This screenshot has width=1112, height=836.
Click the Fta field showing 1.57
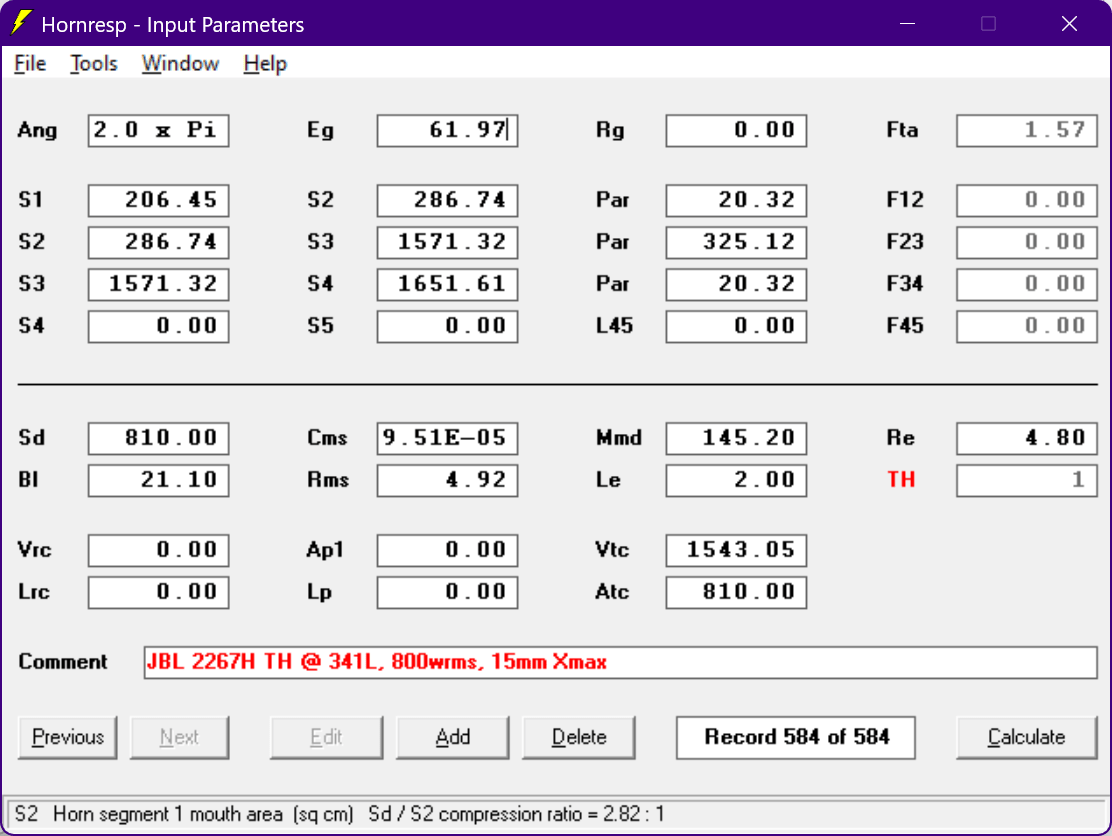point(1026,130)
